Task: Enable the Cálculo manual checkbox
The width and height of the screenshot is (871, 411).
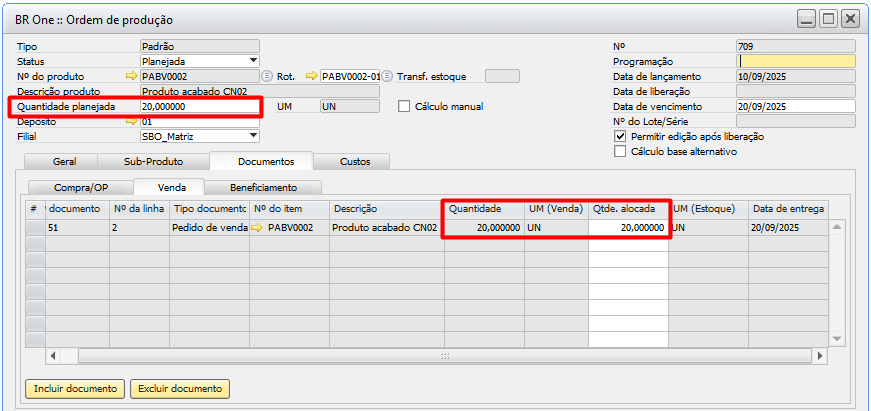Action: click(405, 106)
